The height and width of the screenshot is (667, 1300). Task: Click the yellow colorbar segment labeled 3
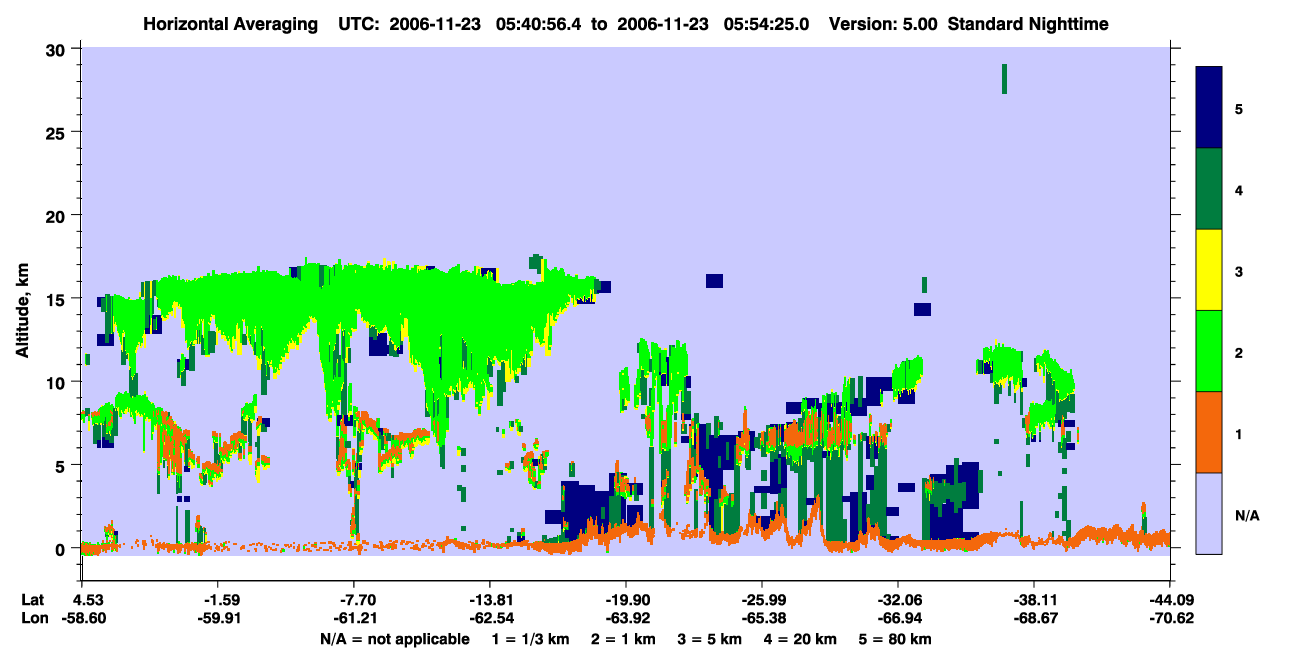click(1209, 270)
